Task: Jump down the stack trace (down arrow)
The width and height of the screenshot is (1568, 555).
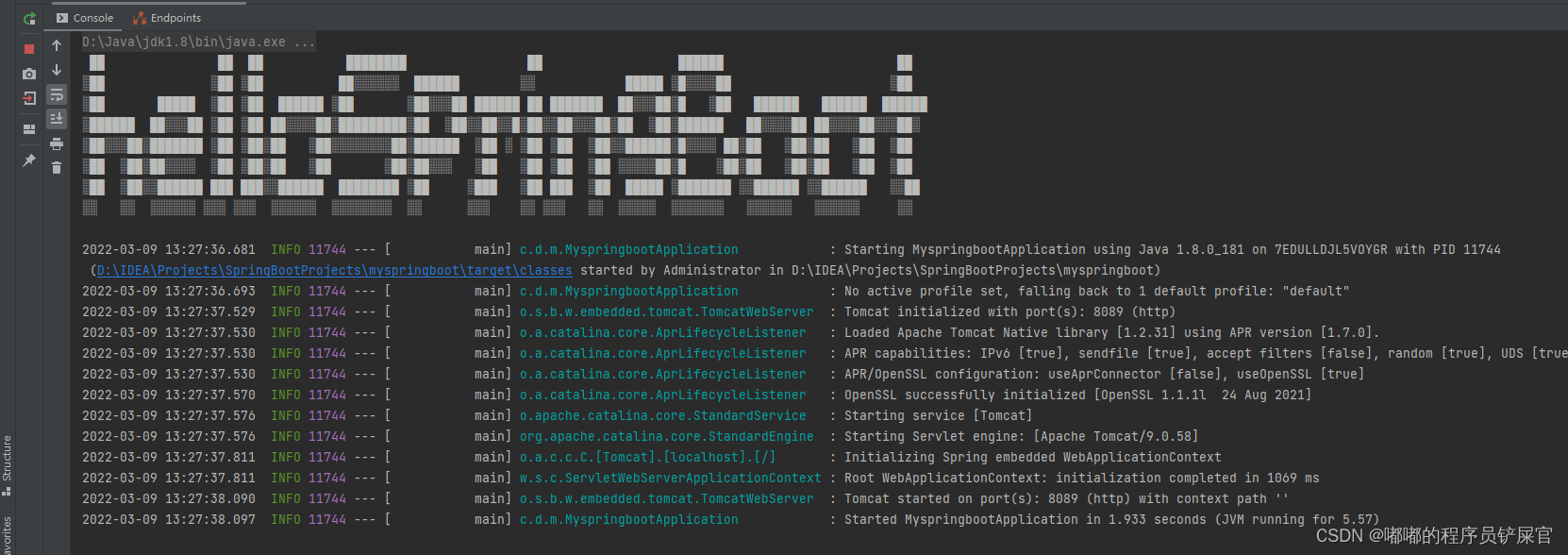Action: [x=57, y=70]
